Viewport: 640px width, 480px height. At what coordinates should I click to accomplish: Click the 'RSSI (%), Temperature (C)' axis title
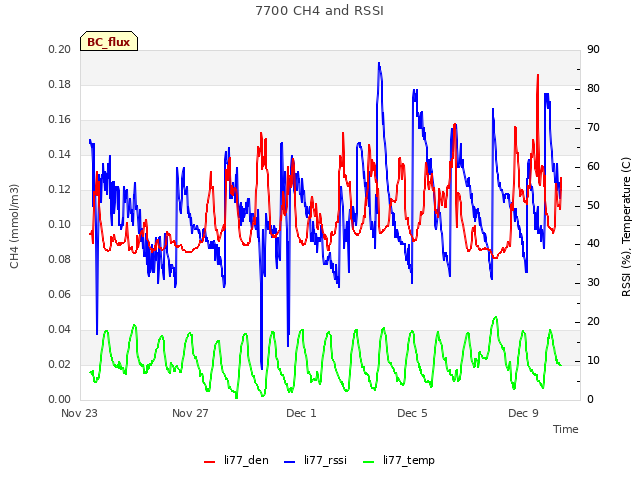(x=626, y=227)
